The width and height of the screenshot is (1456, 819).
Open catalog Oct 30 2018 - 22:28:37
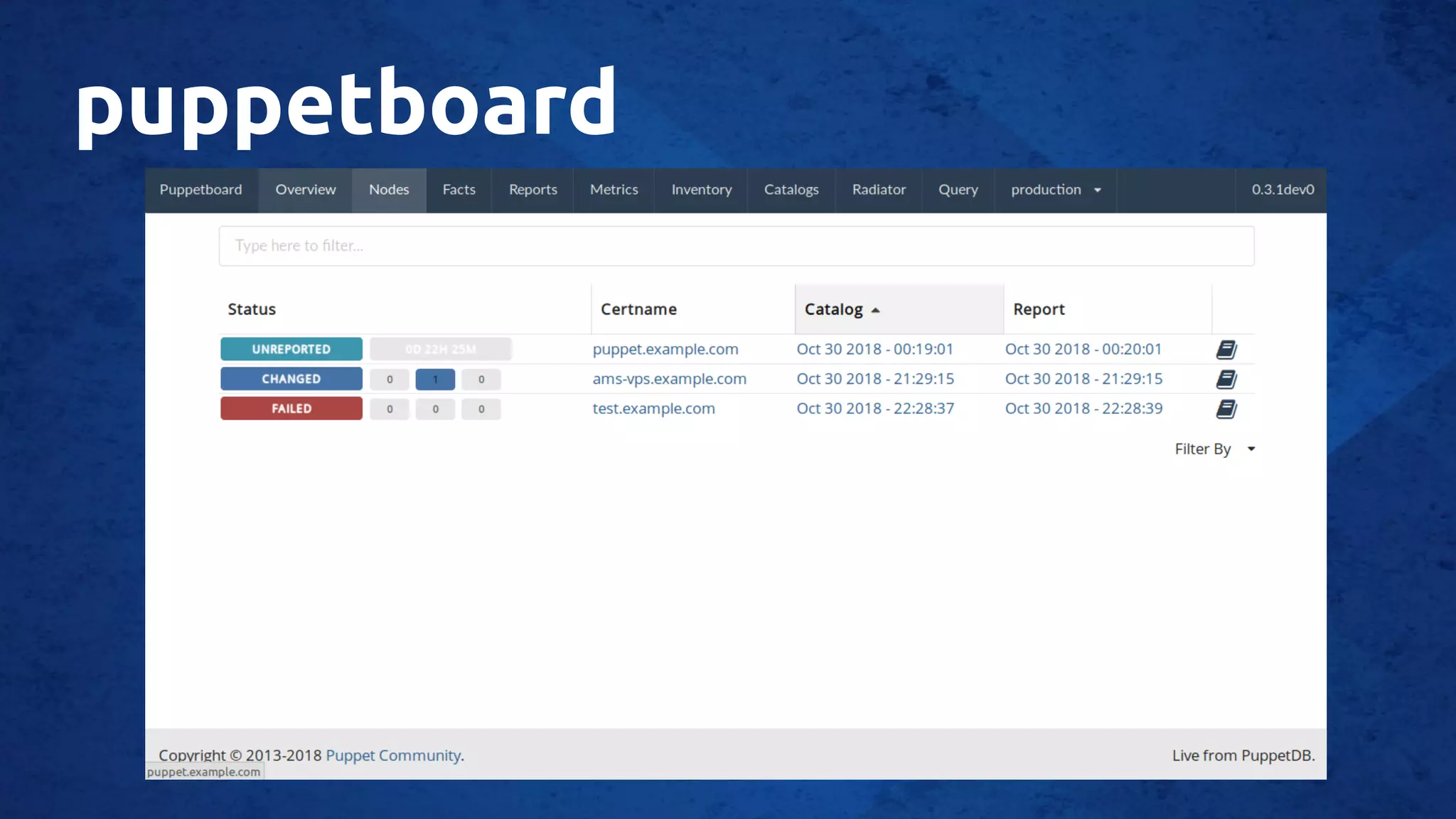(875, 409)
